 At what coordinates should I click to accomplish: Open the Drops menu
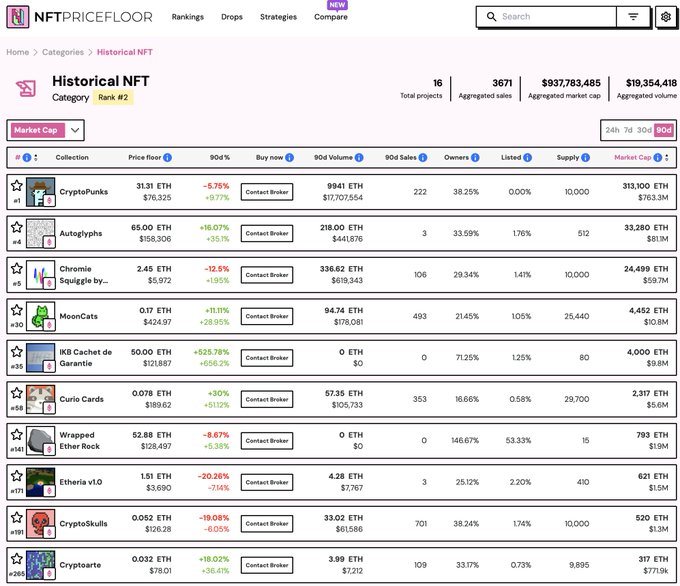tap(232, 17)
